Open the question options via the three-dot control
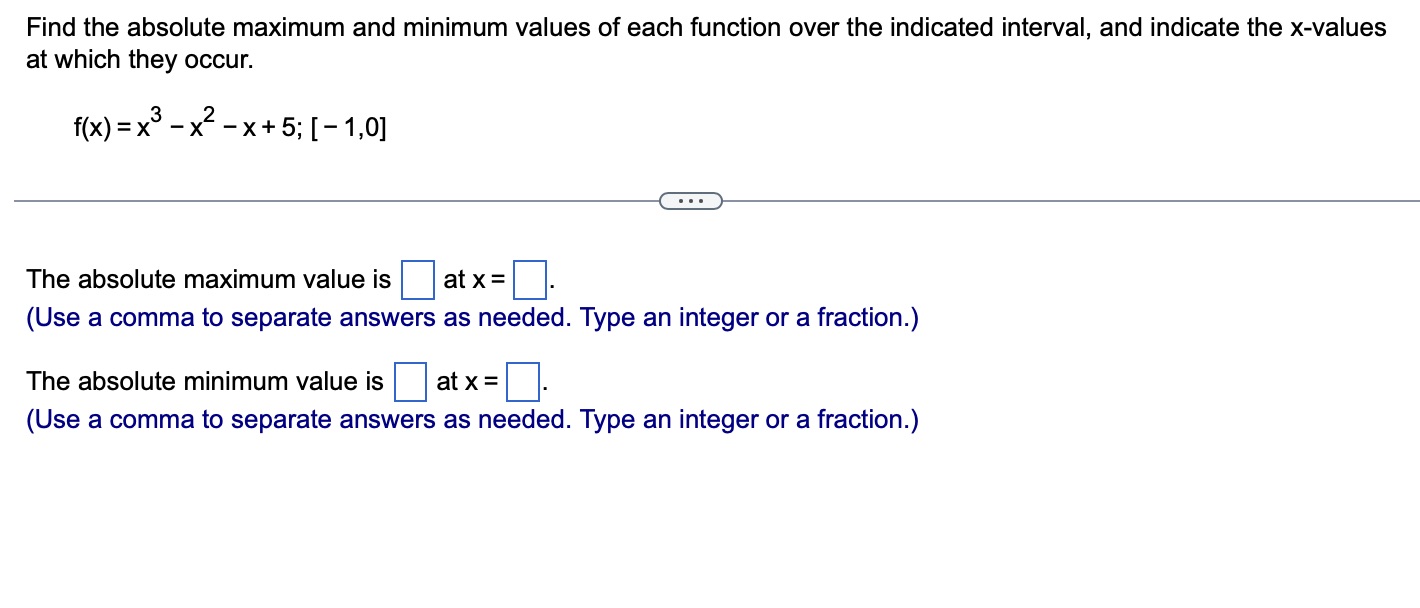This screenshot has height=608, width=1420. 691,200
